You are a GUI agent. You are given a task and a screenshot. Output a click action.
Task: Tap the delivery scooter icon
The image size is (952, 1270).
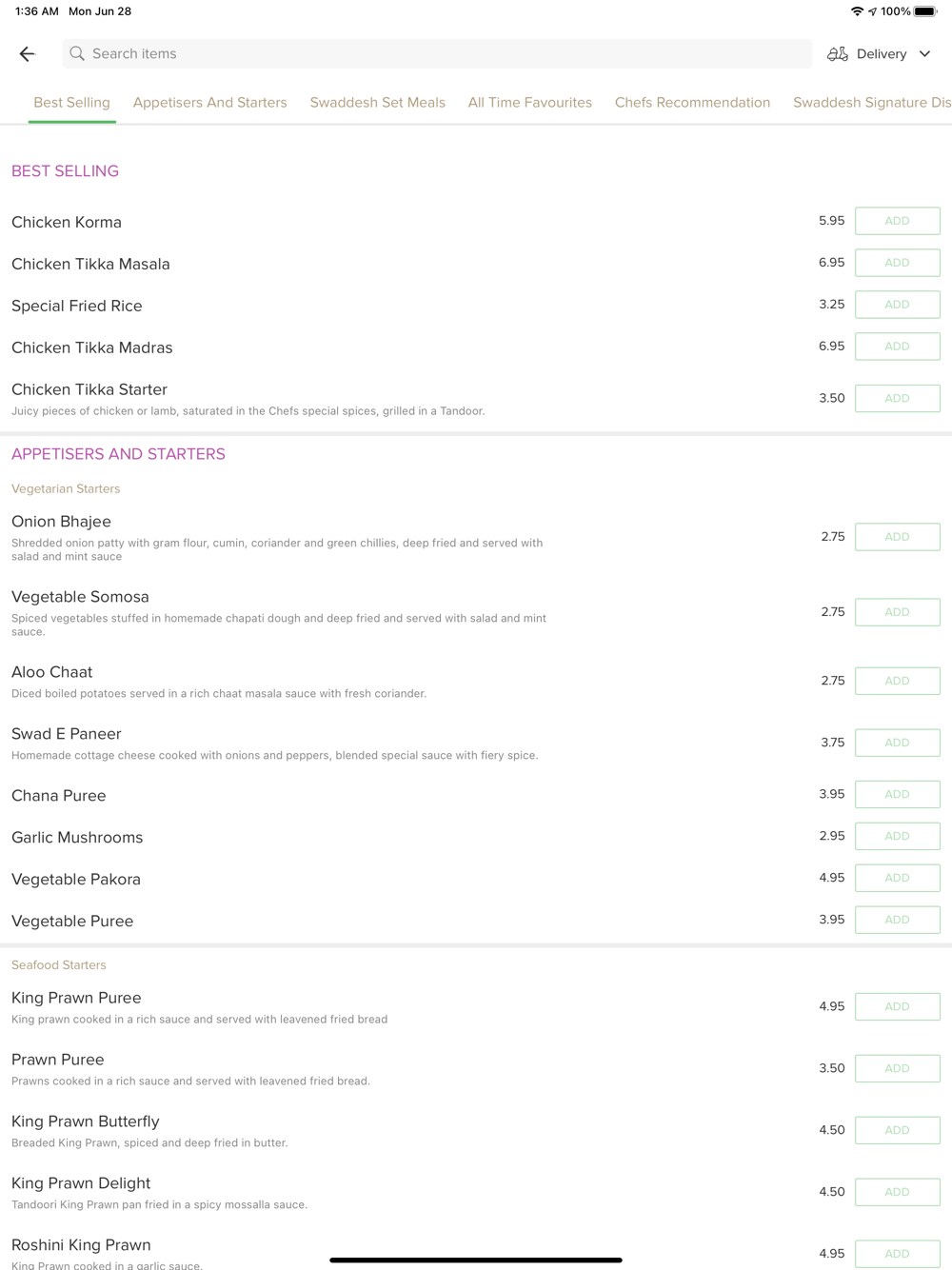(838, 54)
